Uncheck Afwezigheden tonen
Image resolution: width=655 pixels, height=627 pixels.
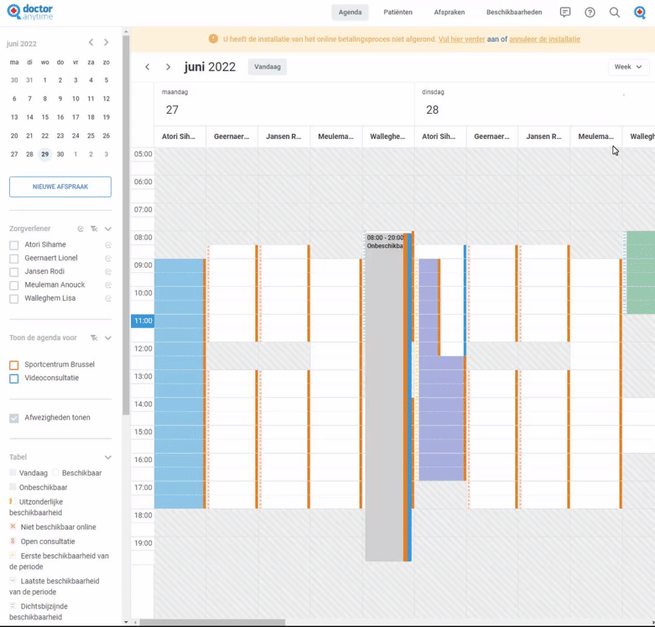pos(14,418)
